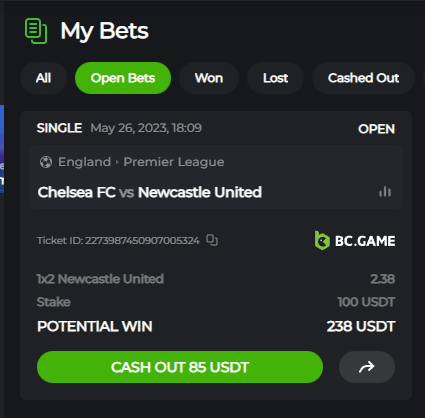Image resolution: width=425 pixels, height=418 pixels.
Task: Switch to the Lost tab
Action: click(275, 78)
